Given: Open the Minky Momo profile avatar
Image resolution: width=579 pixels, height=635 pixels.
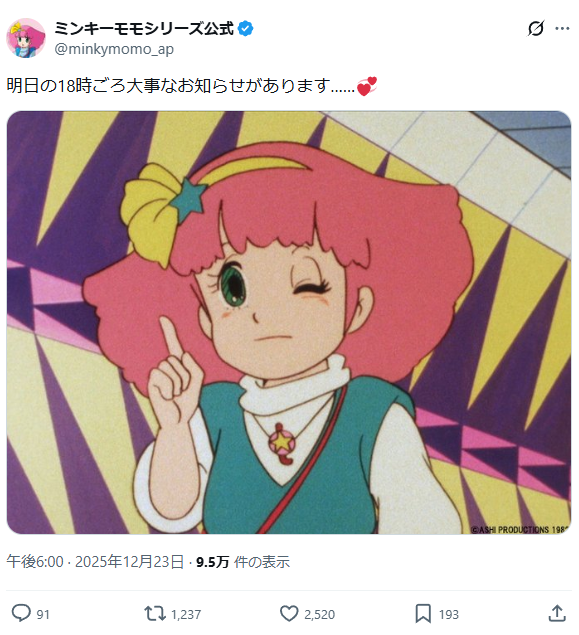Looking at the screenshot, I should [x=26, y=38].
